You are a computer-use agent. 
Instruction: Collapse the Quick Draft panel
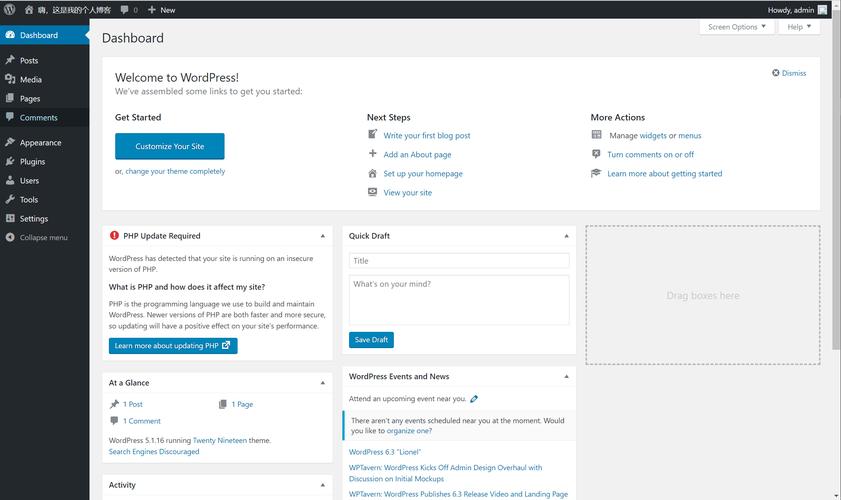(566, 236)
